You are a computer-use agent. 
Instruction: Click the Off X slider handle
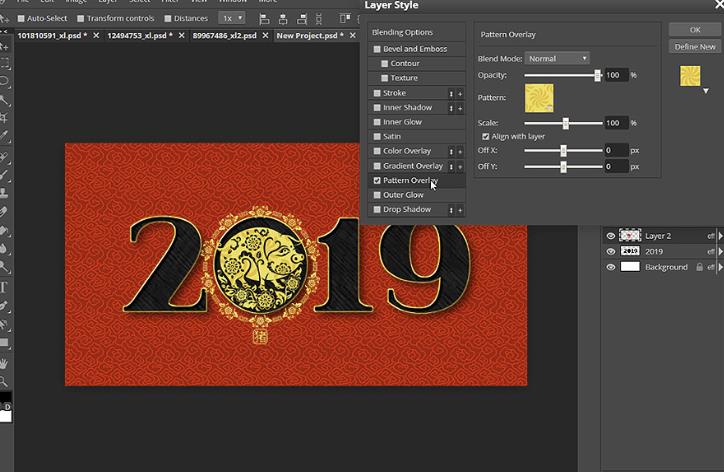(563, 151)
